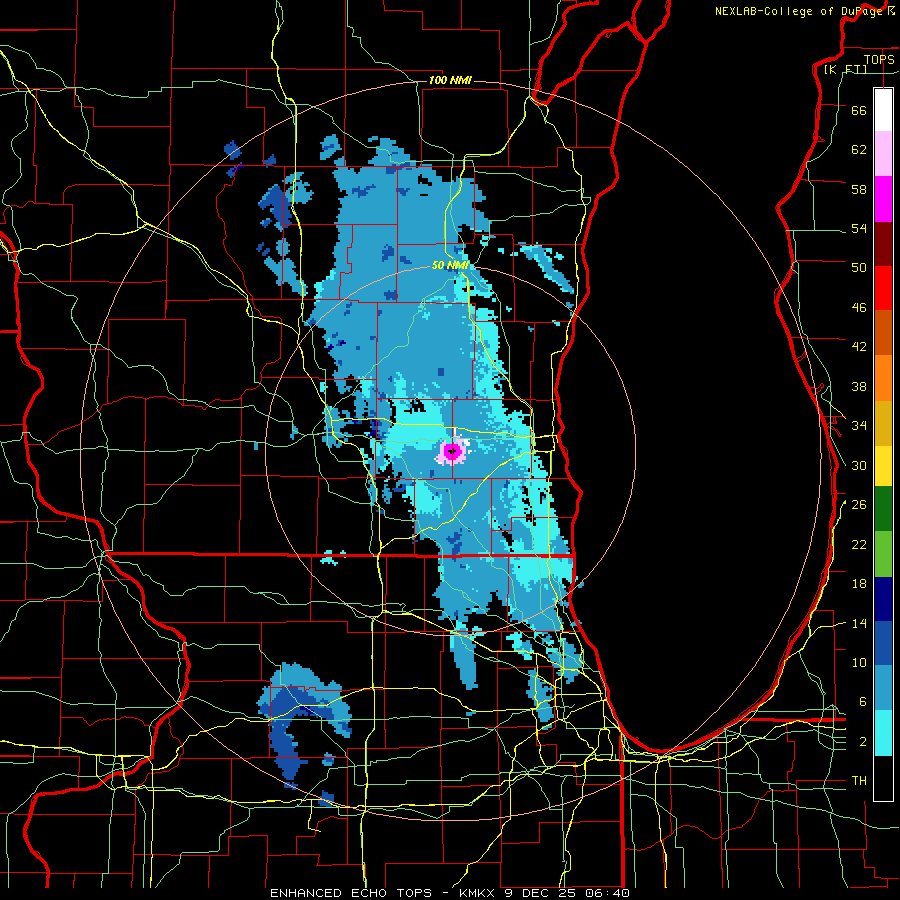Click the '10' legend value
Screen dimensions: 900x900
859,663
